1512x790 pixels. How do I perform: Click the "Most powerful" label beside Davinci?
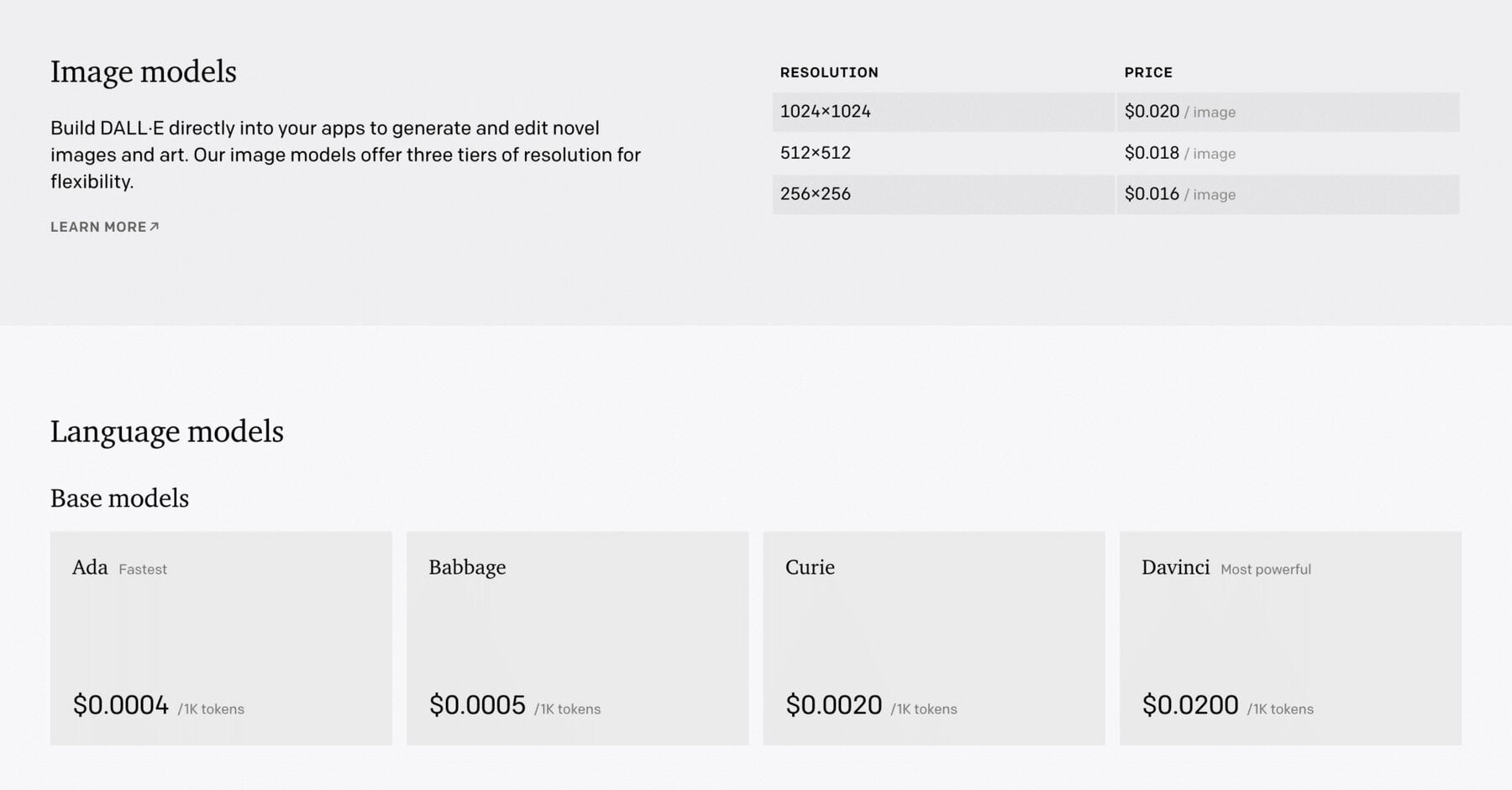click(x=1266, y=569)
